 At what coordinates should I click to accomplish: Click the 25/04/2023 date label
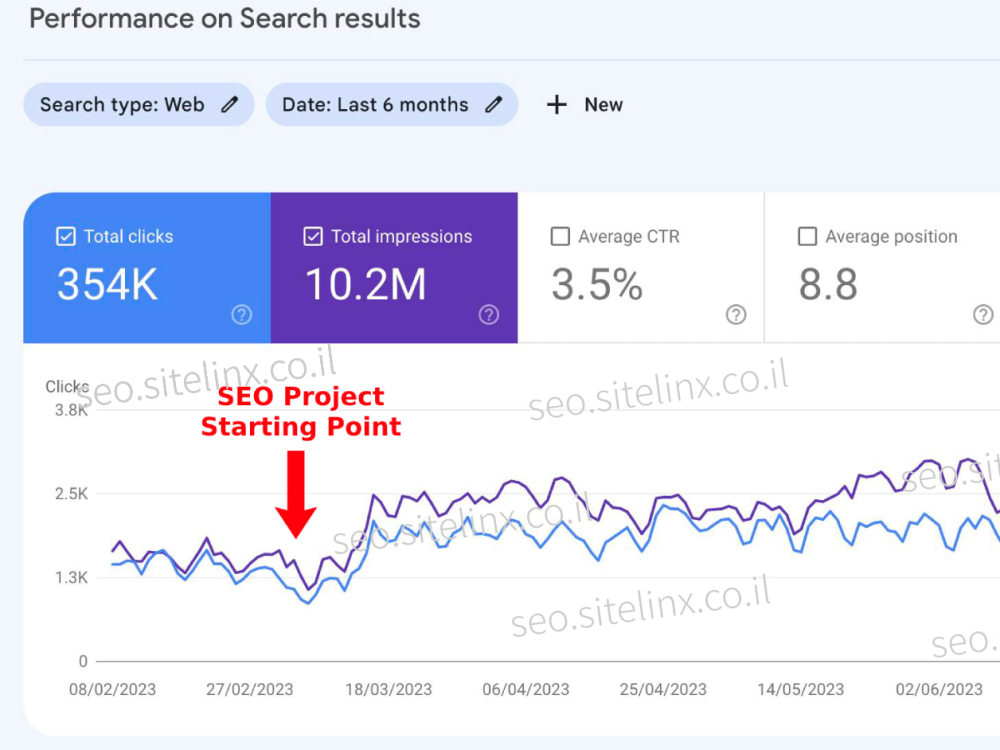[x=663, y=689]
